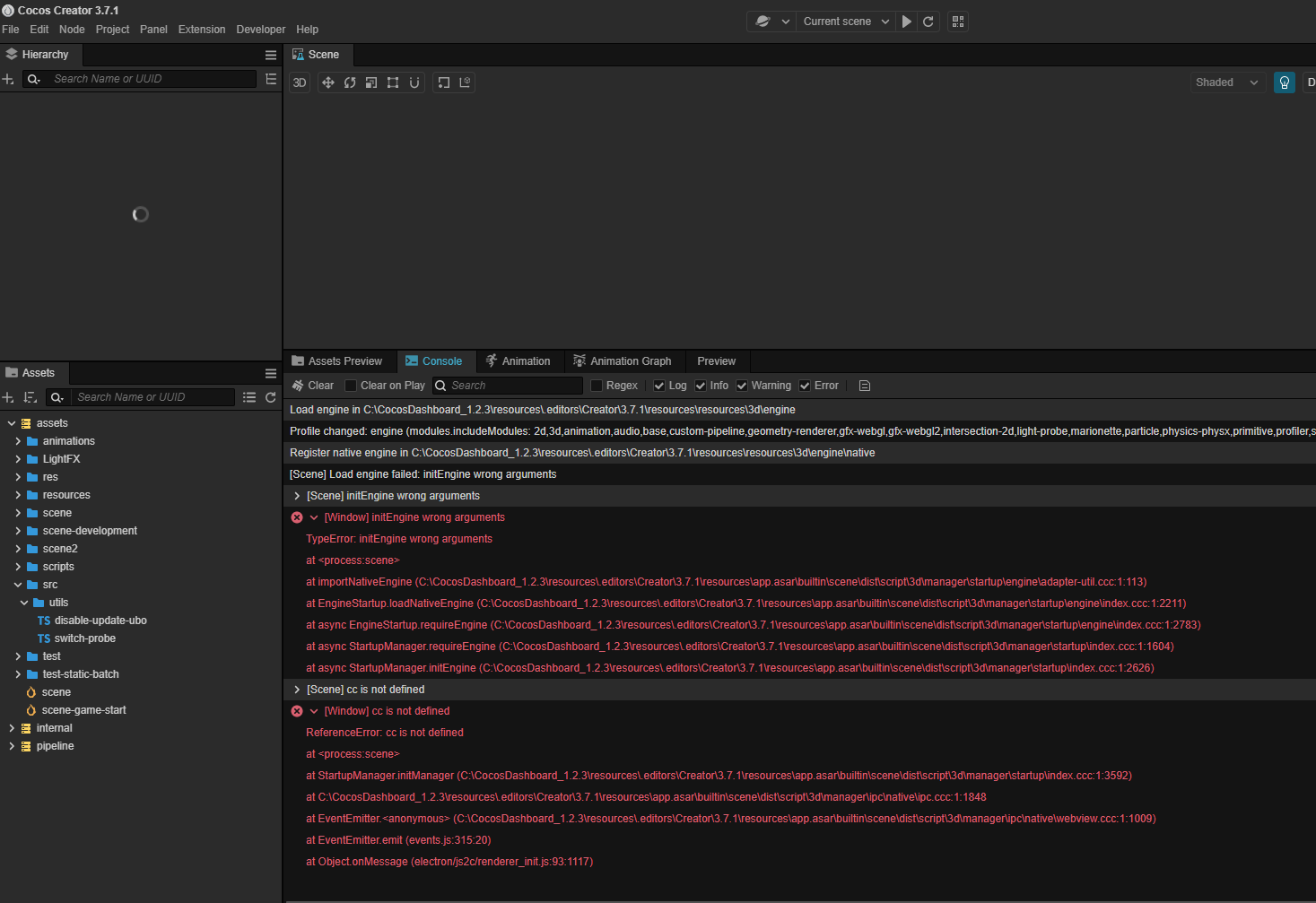The image size is (1316, 903).
Task: Enable the Clear on Play checkbox
Action: point(351,386)
